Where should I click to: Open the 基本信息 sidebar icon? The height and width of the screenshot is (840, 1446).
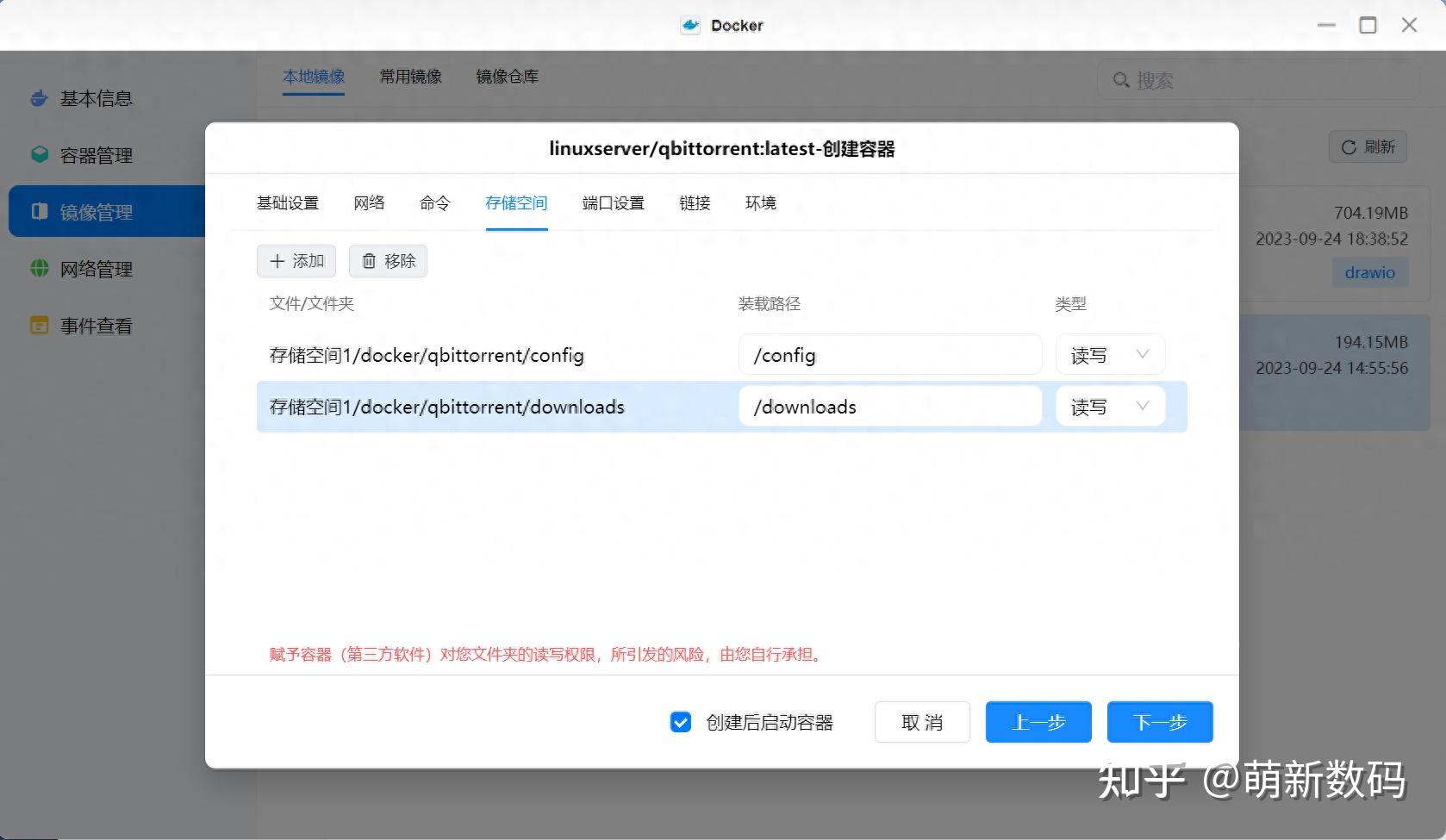39,98
